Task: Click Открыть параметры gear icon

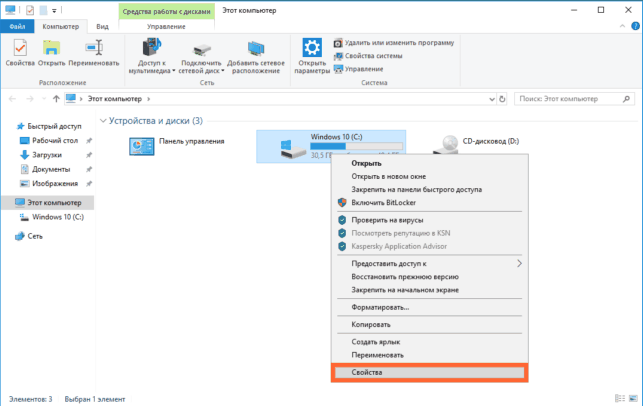Action: tap(312, 56)
